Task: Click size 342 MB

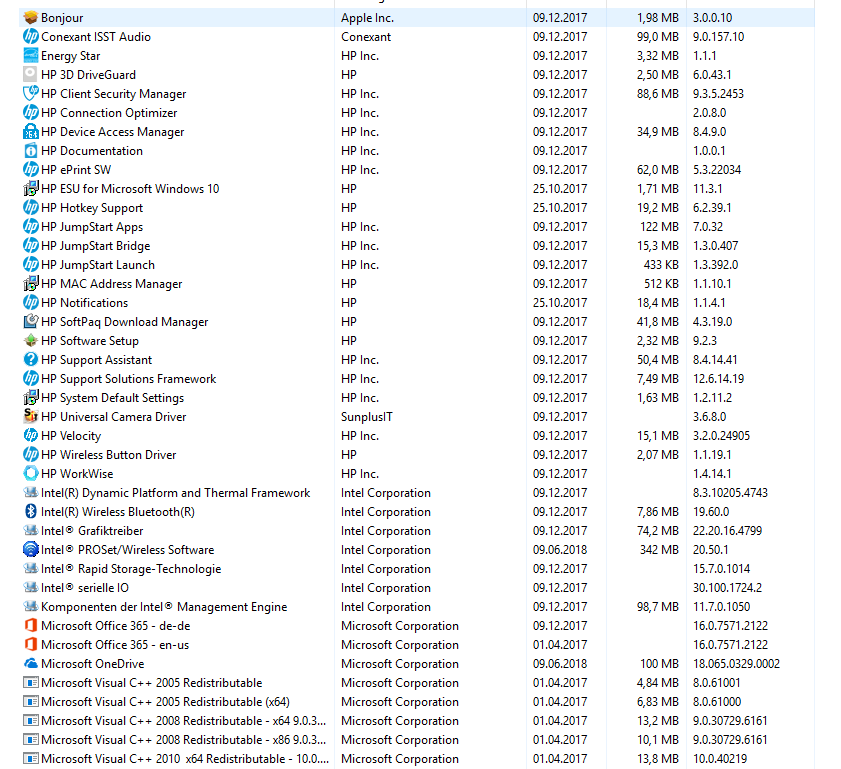Action: [659, 550]
